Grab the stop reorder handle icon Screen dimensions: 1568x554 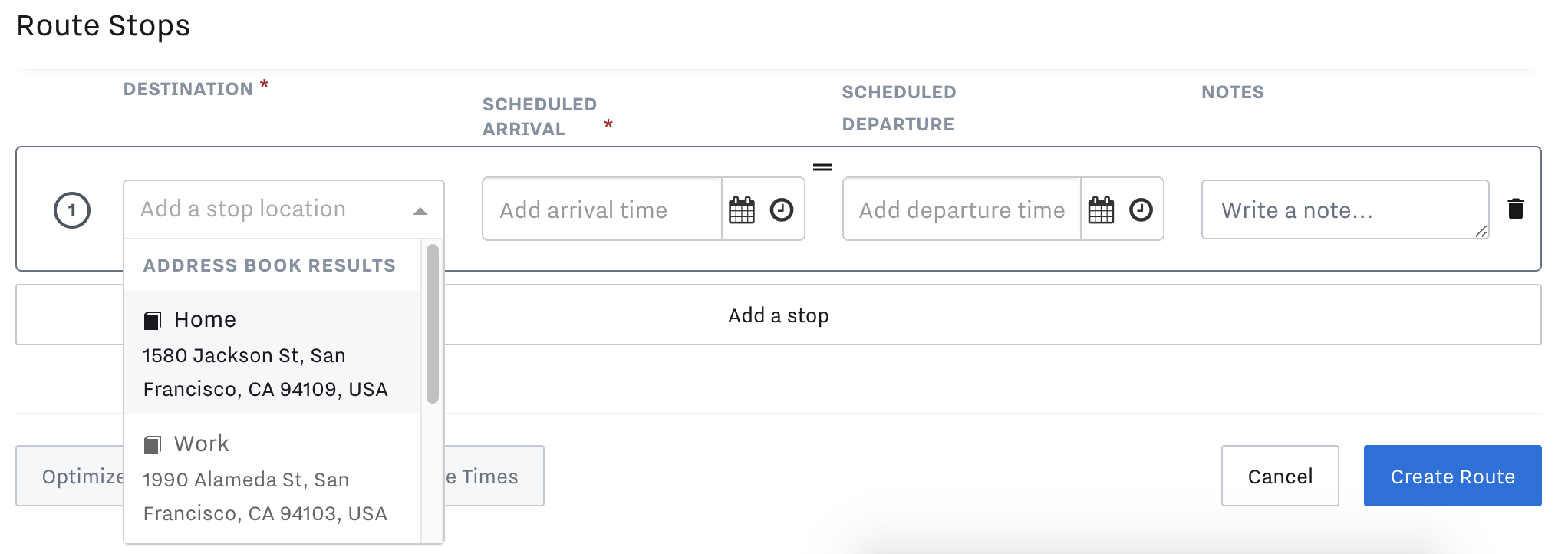tap(822, 167)
